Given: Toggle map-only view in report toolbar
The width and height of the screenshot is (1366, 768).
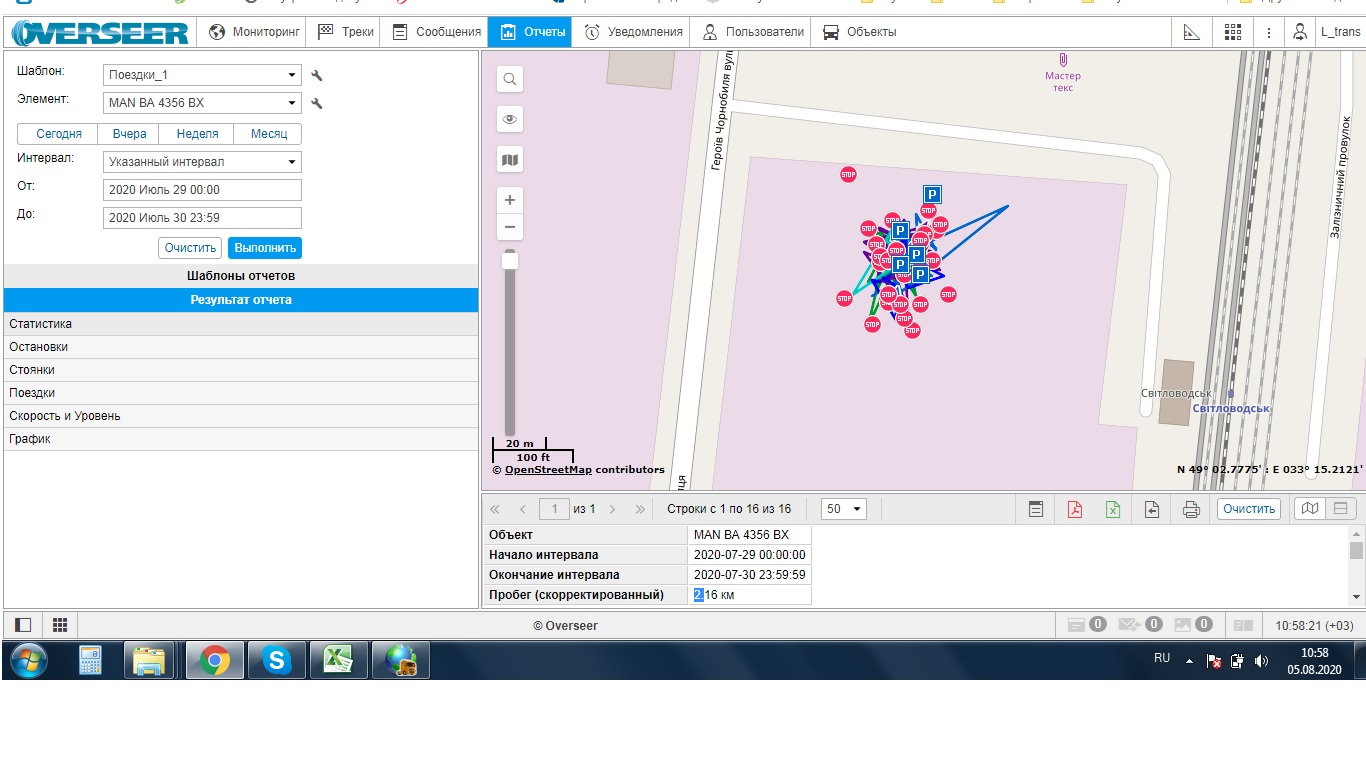Looking at the screenshot, I should tap(1308, 509).
